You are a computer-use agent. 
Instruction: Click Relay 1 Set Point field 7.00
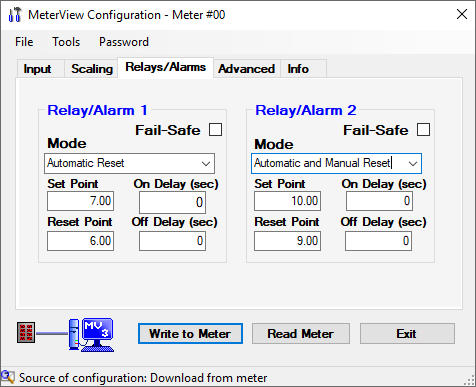point(80,201)
